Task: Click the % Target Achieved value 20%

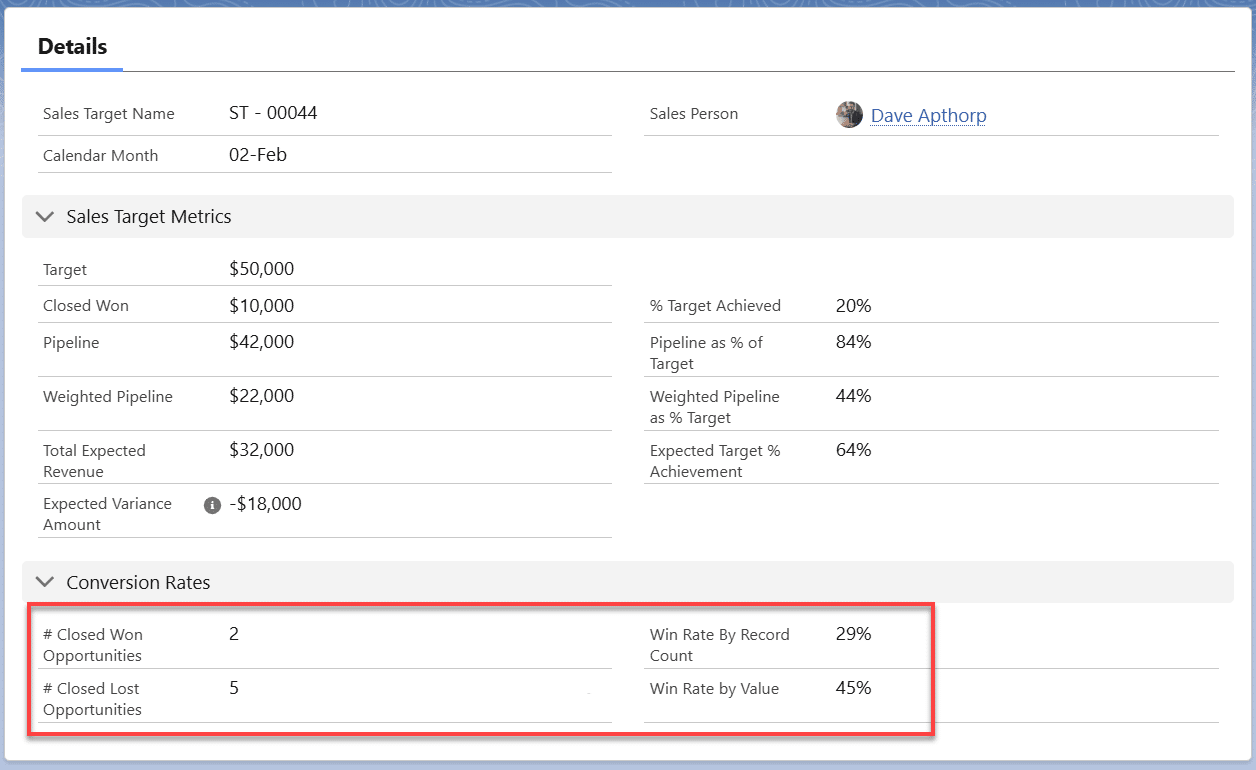Action: [853, 305]
